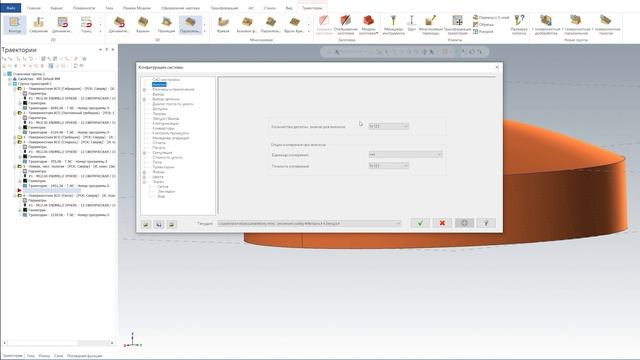Select the 3D Параллель. toolpath icon

190,24
